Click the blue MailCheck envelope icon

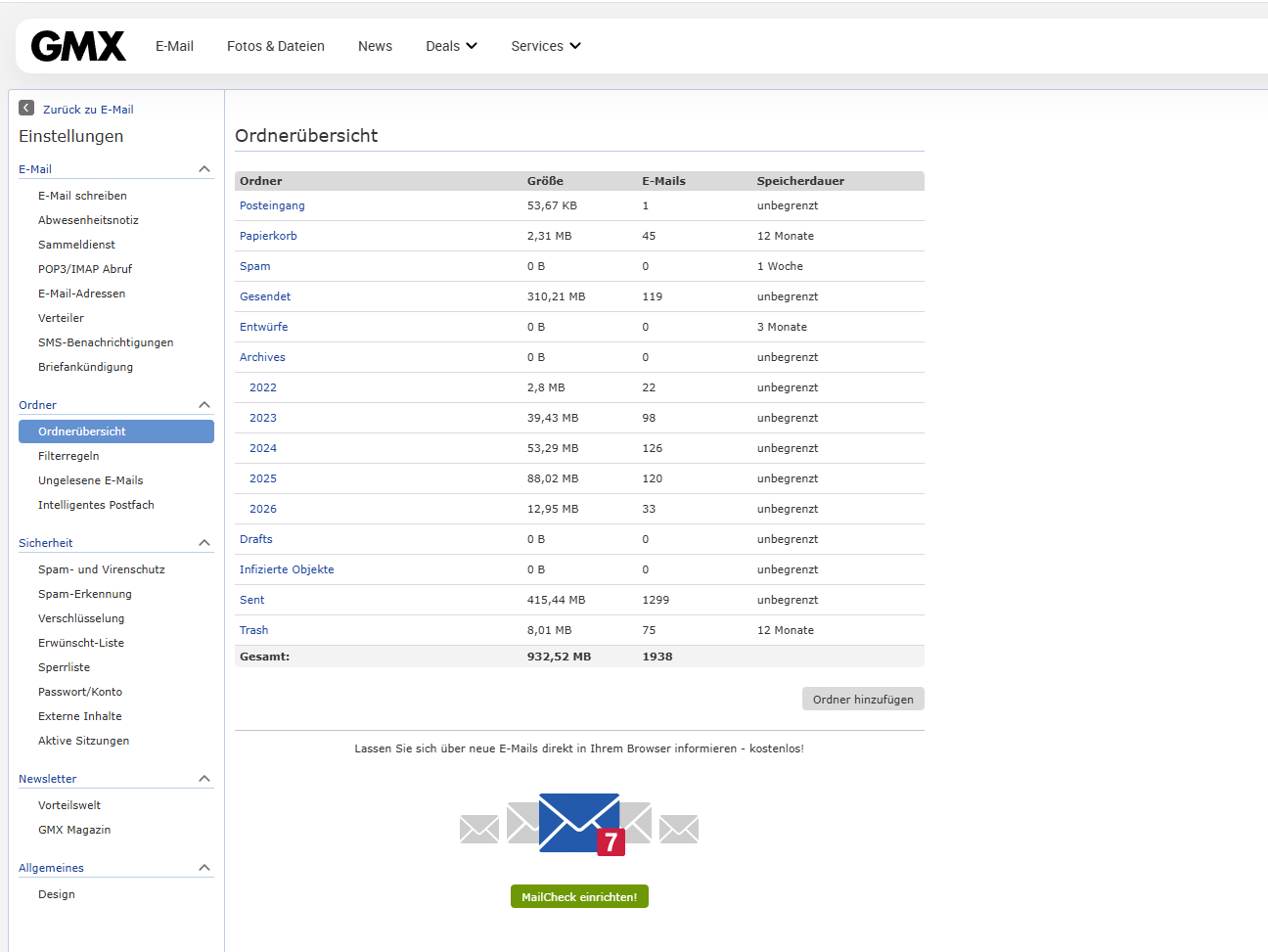[x=579, y=823]
